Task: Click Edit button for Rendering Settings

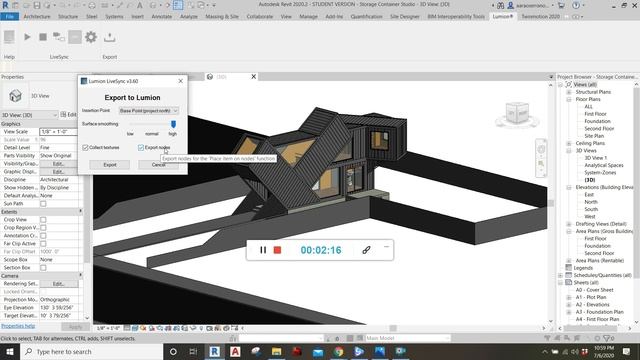Action: tap(58, 284)
